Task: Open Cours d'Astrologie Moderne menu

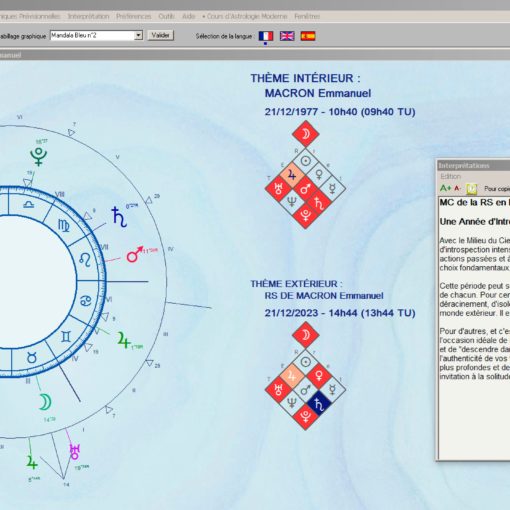Action: pos(245,16)
